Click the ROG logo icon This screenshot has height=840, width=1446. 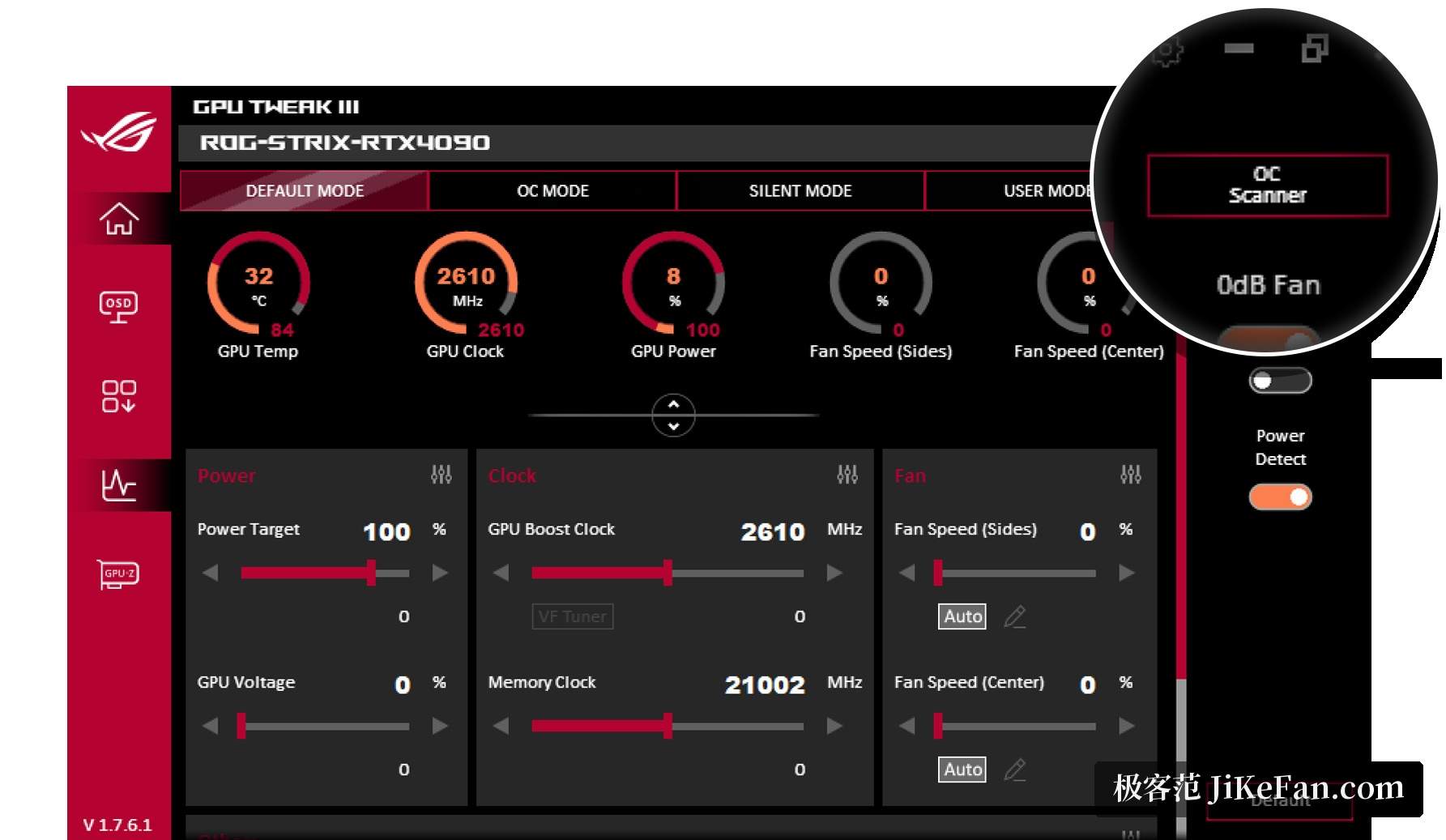tap(119, 132)
